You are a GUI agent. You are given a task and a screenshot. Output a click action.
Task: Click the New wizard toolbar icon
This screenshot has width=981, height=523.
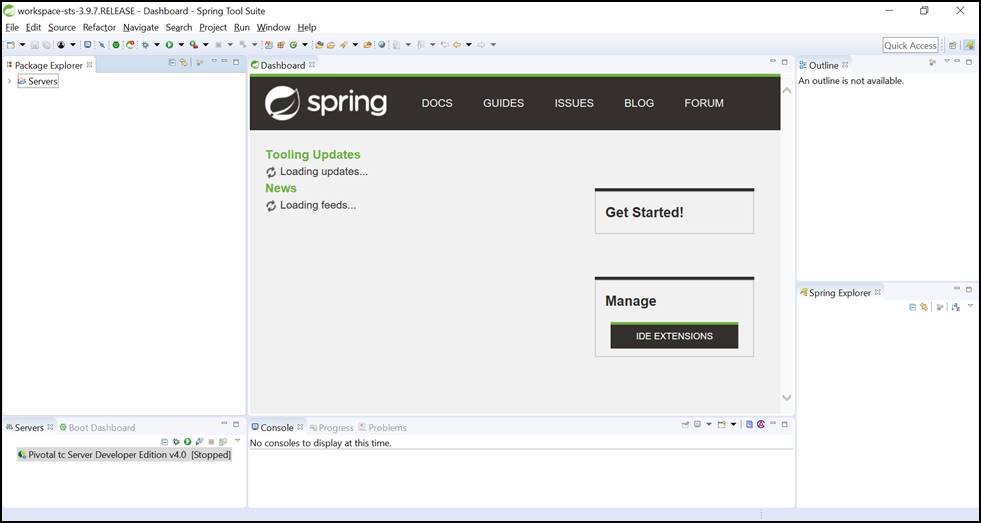(11, 45)
